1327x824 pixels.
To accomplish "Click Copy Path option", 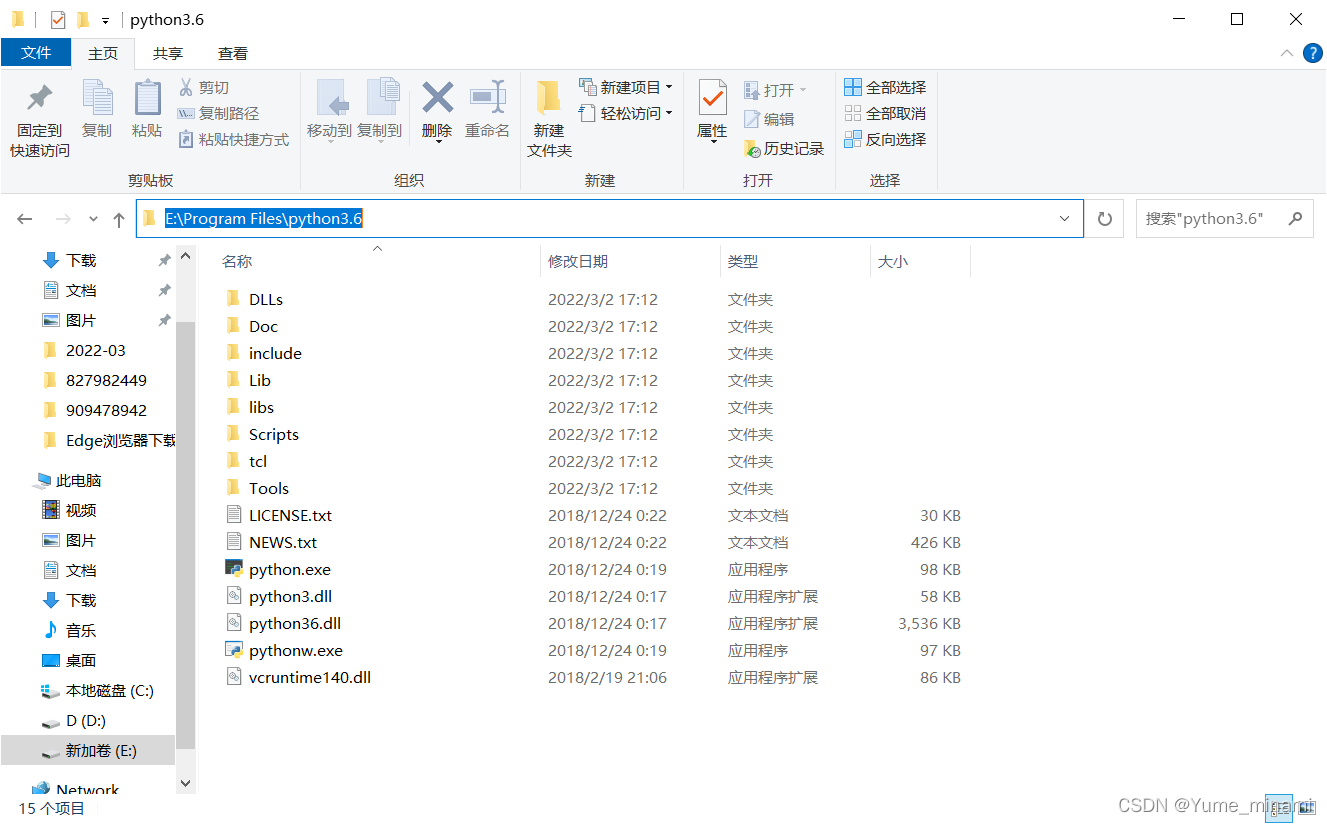I will tap(218, 114).
